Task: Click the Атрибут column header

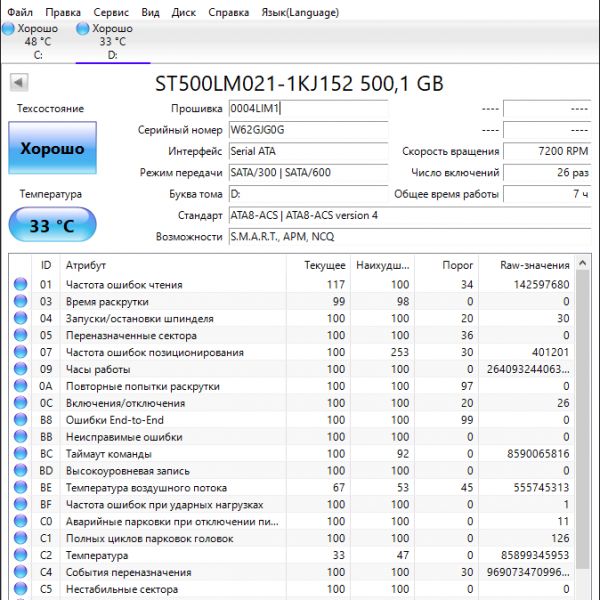Action: pyautogui.click(x=173, y=265)
